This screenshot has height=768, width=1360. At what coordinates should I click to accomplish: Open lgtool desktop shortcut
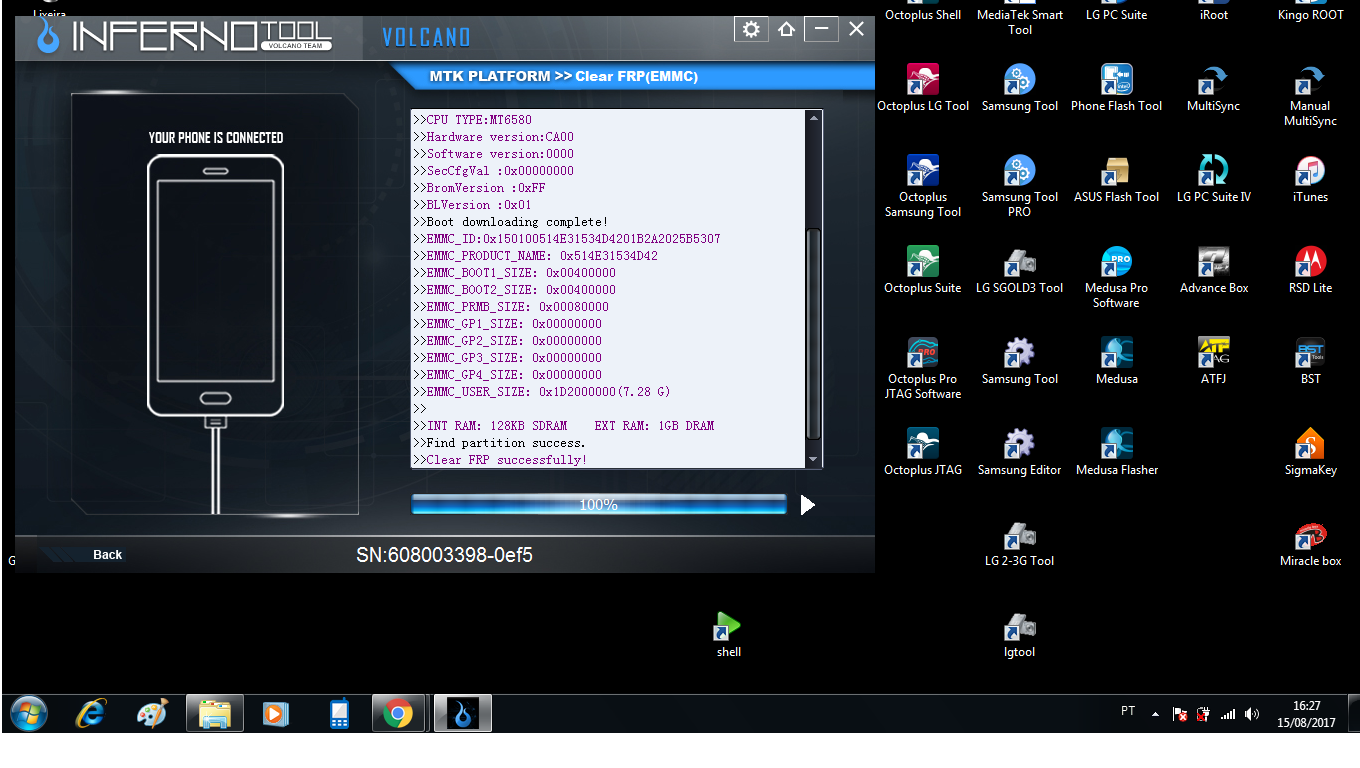pyautogui.click(x=1019, y=634)
